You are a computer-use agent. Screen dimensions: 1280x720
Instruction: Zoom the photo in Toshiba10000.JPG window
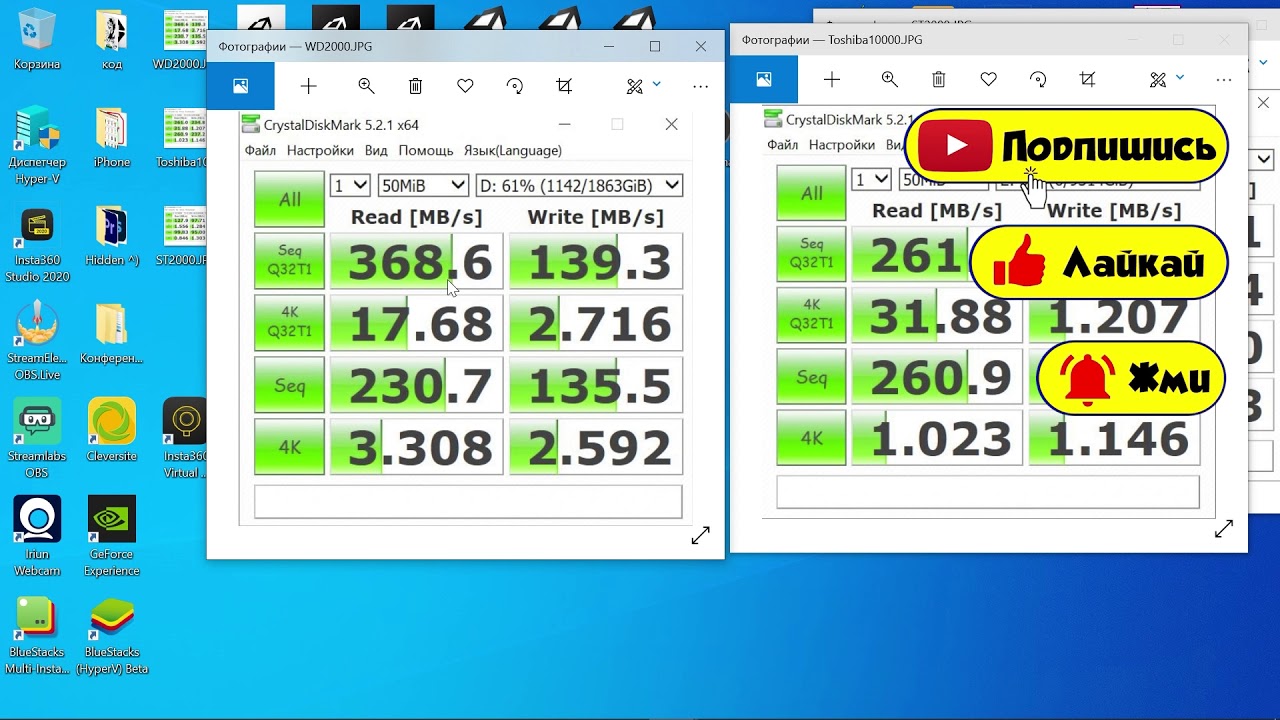coord(889,79)
